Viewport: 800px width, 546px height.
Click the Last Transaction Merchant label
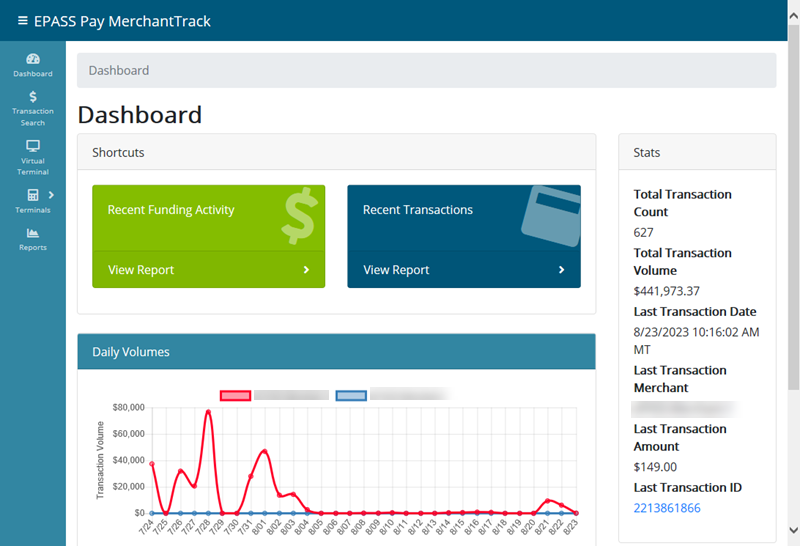[x=680, y=379]
